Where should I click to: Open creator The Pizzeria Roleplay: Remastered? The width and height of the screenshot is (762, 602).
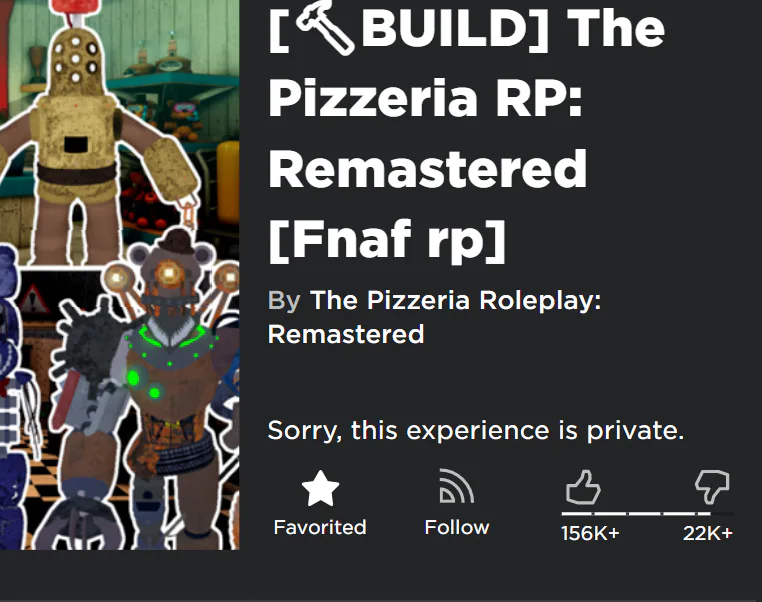pyautogui.click(x=434, y=317)
